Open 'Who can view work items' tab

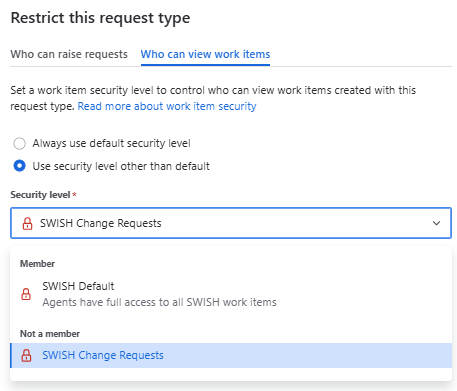click(x=205, y=54)
